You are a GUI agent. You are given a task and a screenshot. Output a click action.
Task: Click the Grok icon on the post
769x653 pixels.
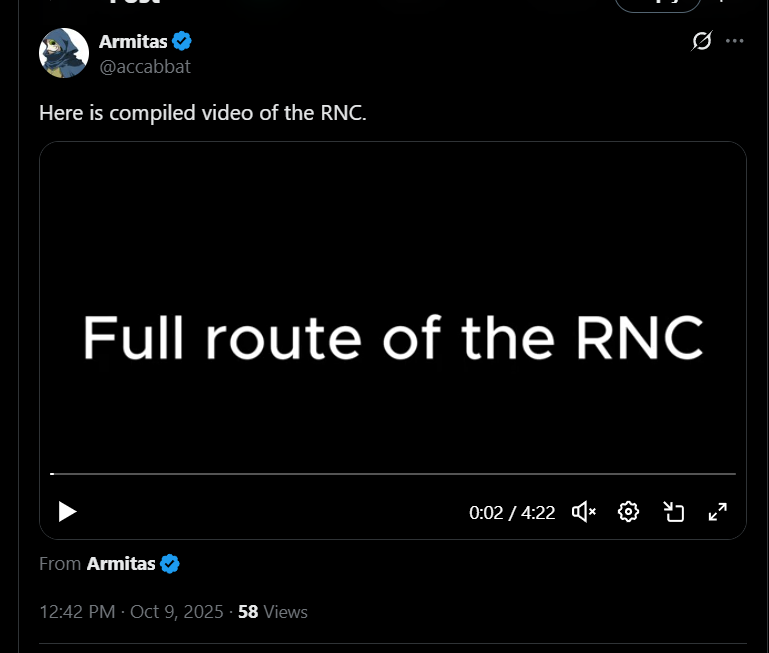(x=702, y=41)
